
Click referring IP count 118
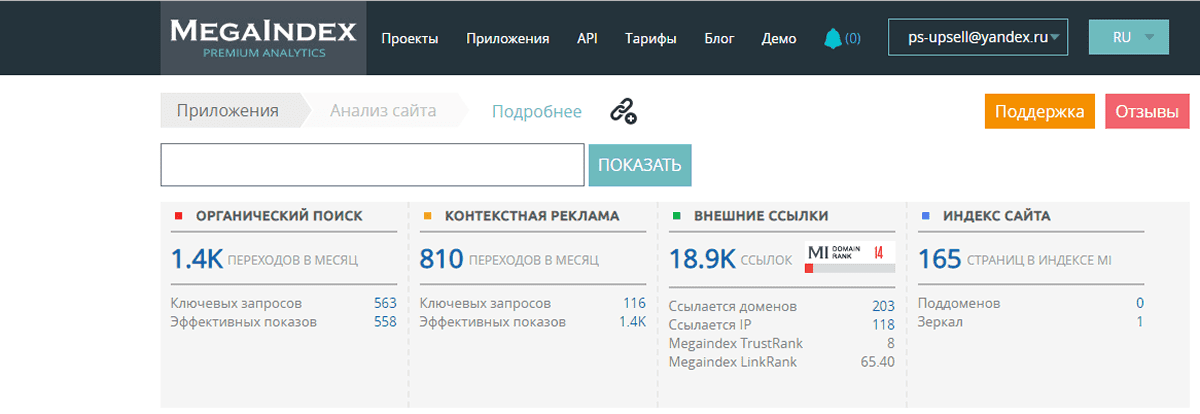[x=883, y=325]
